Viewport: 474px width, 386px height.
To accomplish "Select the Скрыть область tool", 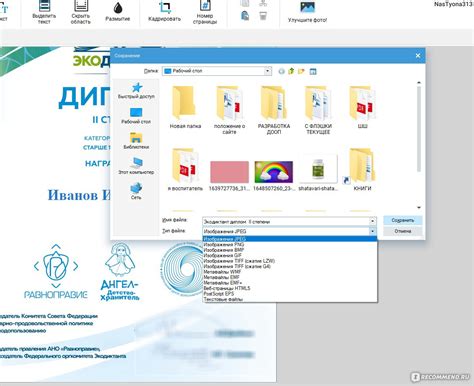I will [81, 12].
